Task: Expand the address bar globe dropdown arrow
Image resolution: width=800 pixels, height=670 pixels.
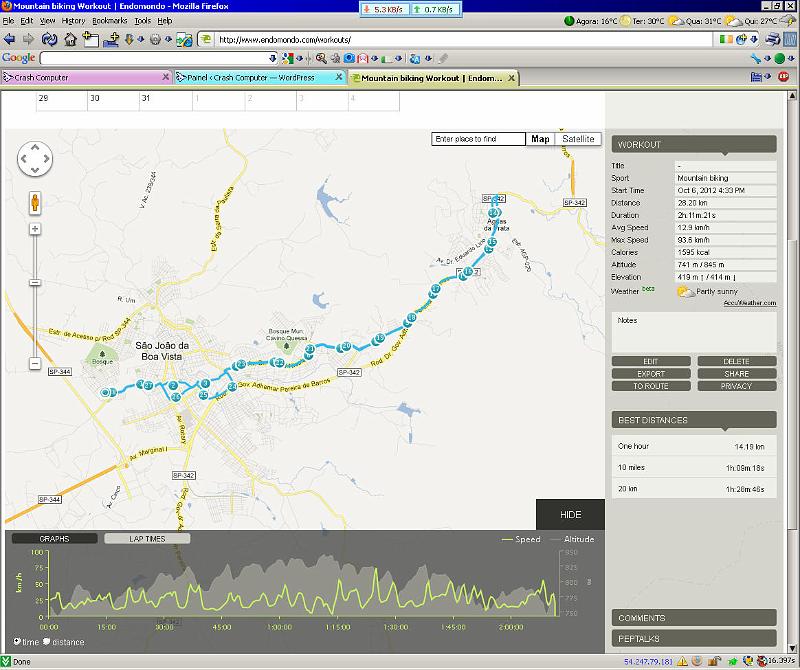Action: [753, 39]
